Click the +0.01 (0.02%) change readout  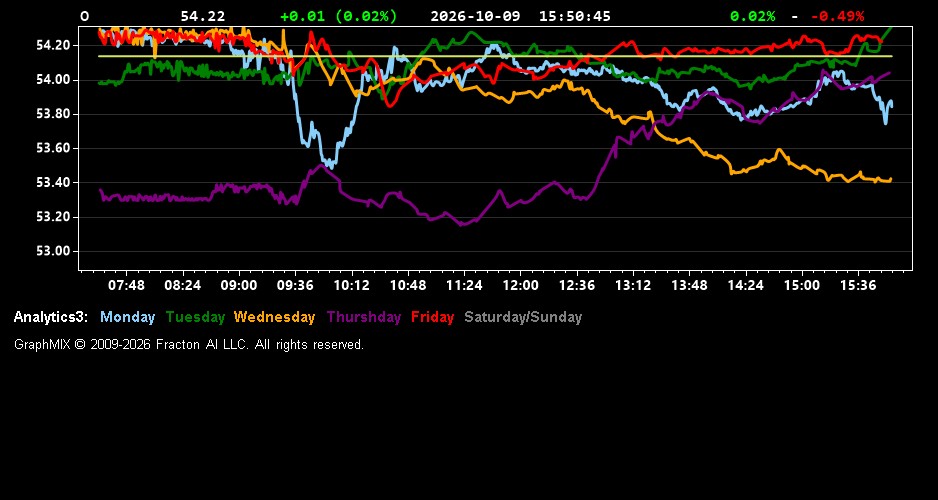tap(339, 16)
